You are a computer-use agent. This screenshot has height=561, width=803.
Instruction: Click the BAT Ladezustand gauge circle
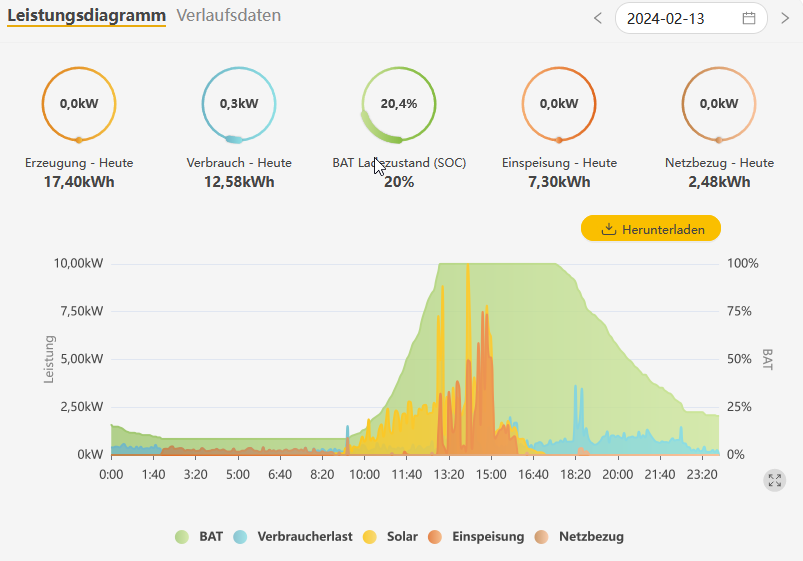point(399,103)
